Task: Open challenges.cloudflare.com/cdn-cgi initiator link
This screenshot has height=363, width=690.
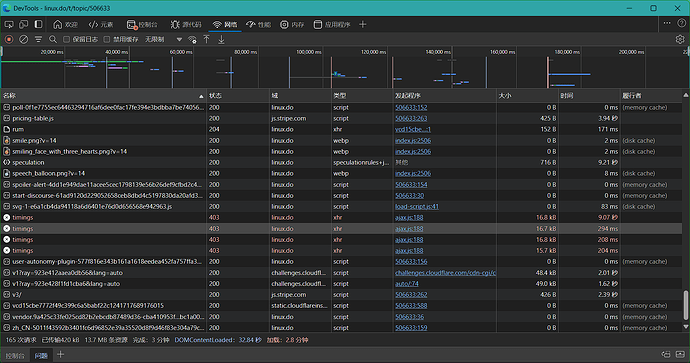Action: click(x=445, y=273)
